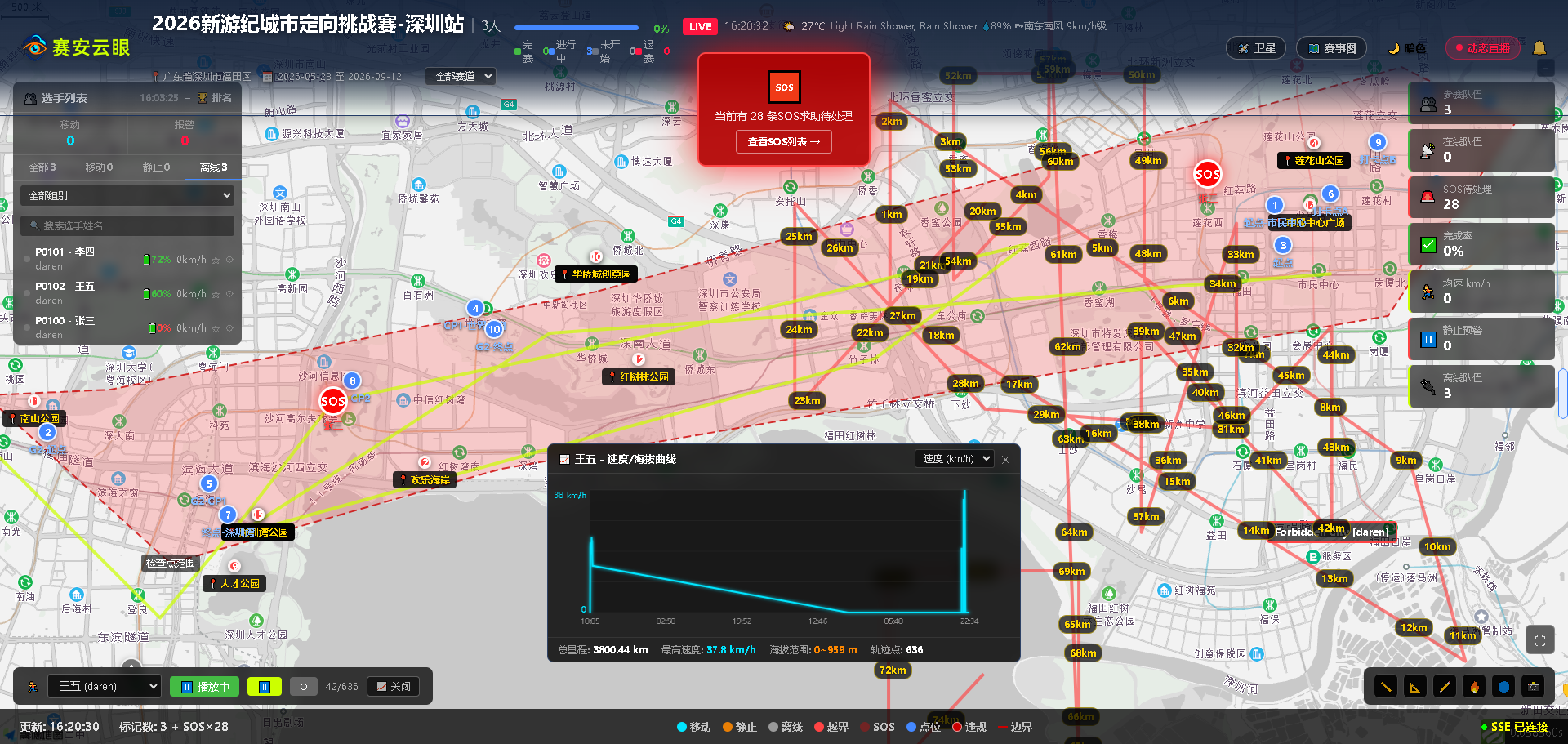Toggle the 动态直播 live broadcast mode
This screenshot has width=1568, height=744.
point(1481,48)
